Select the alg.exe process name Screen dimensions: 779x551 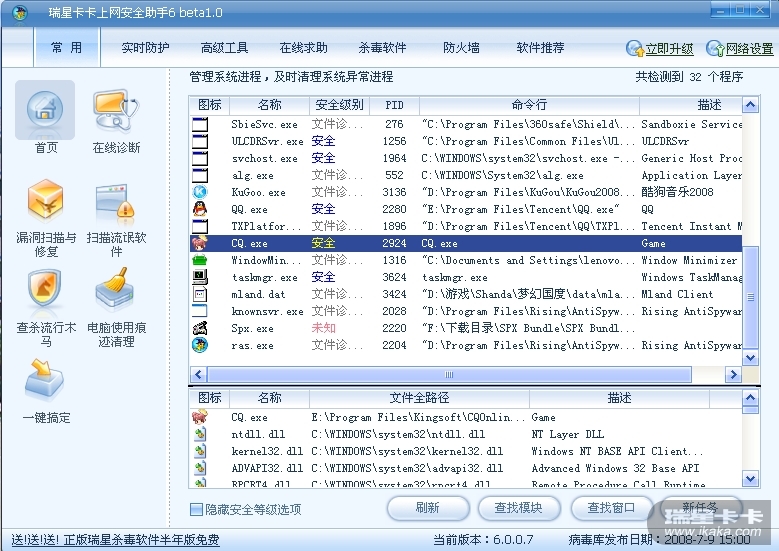click(252, 175)
